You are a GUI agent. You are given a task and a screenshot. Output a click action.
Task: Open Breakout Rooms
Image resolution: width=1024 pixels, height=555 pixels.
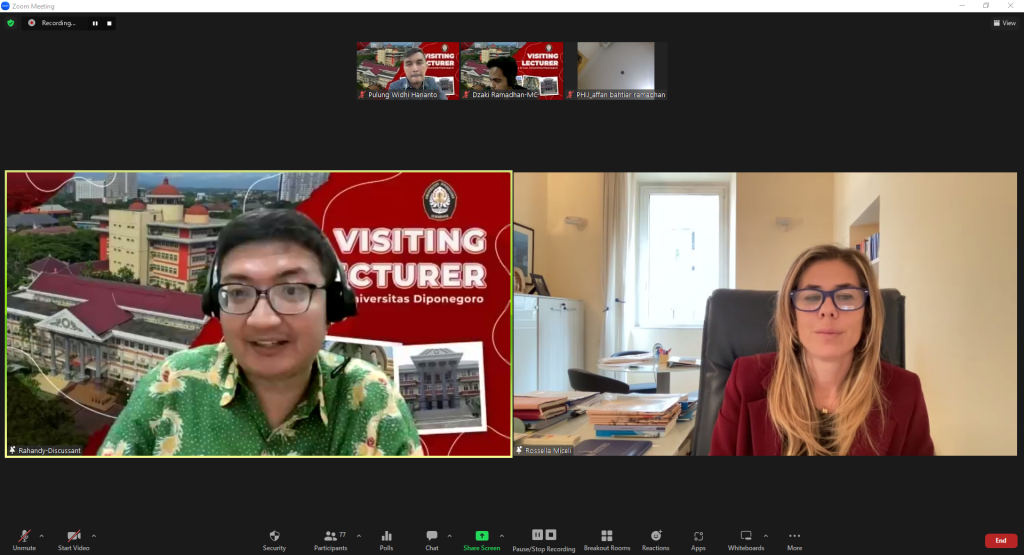point(607,540)
